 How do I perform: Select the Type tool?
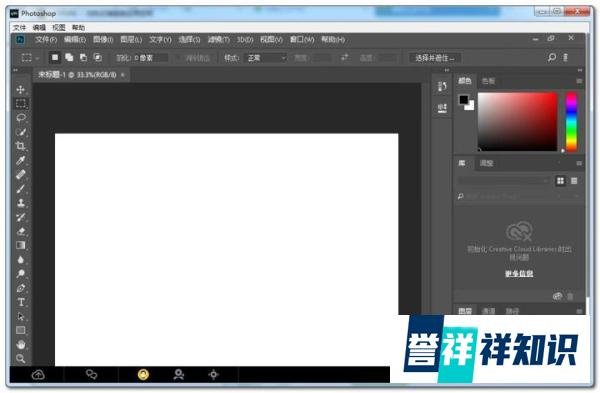click(21, 302)
